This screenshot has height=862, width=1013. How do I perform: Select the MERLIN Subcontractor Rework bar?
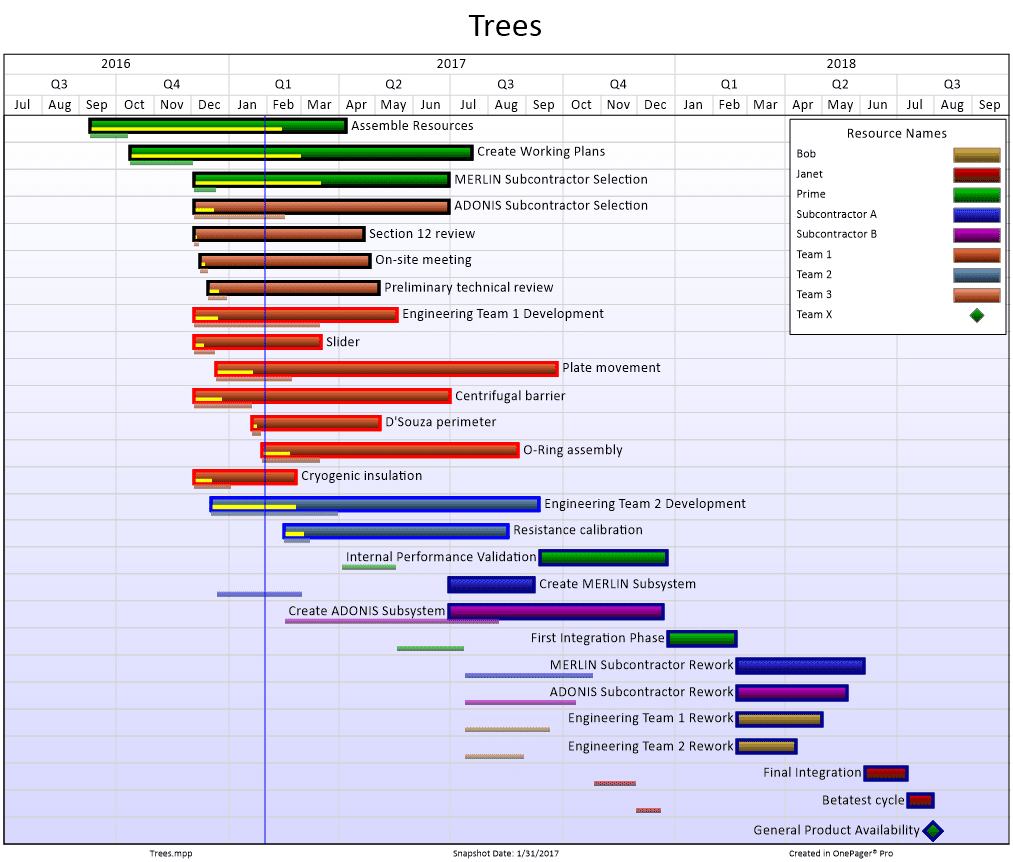(x=800, y=665)
